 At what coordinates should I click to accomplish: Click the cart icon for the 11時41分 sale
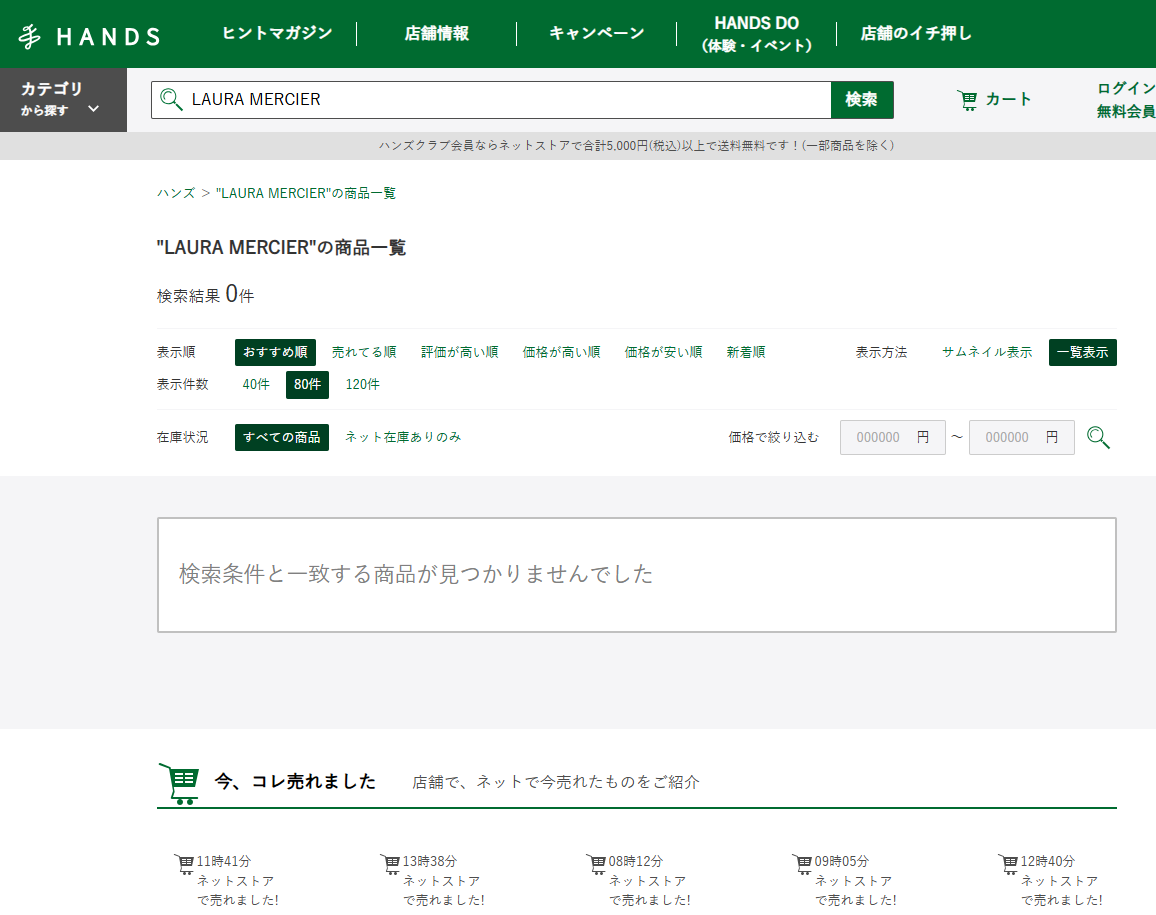pyautogui.click(x=184, y=863)
